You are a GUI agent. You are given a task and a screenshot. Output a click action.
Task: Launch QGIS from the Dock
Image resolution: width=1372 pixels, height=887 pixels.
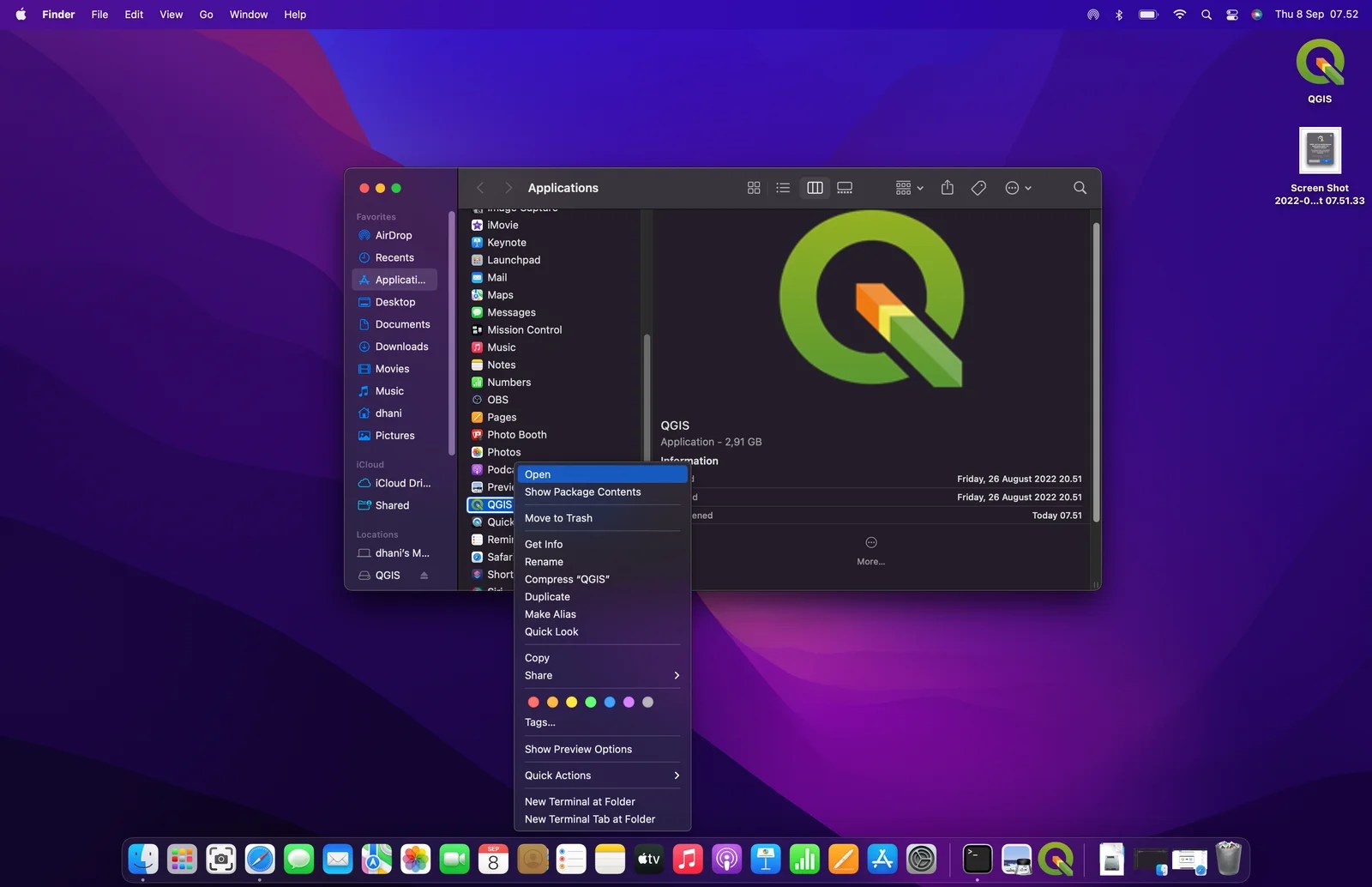point(1056,859)
